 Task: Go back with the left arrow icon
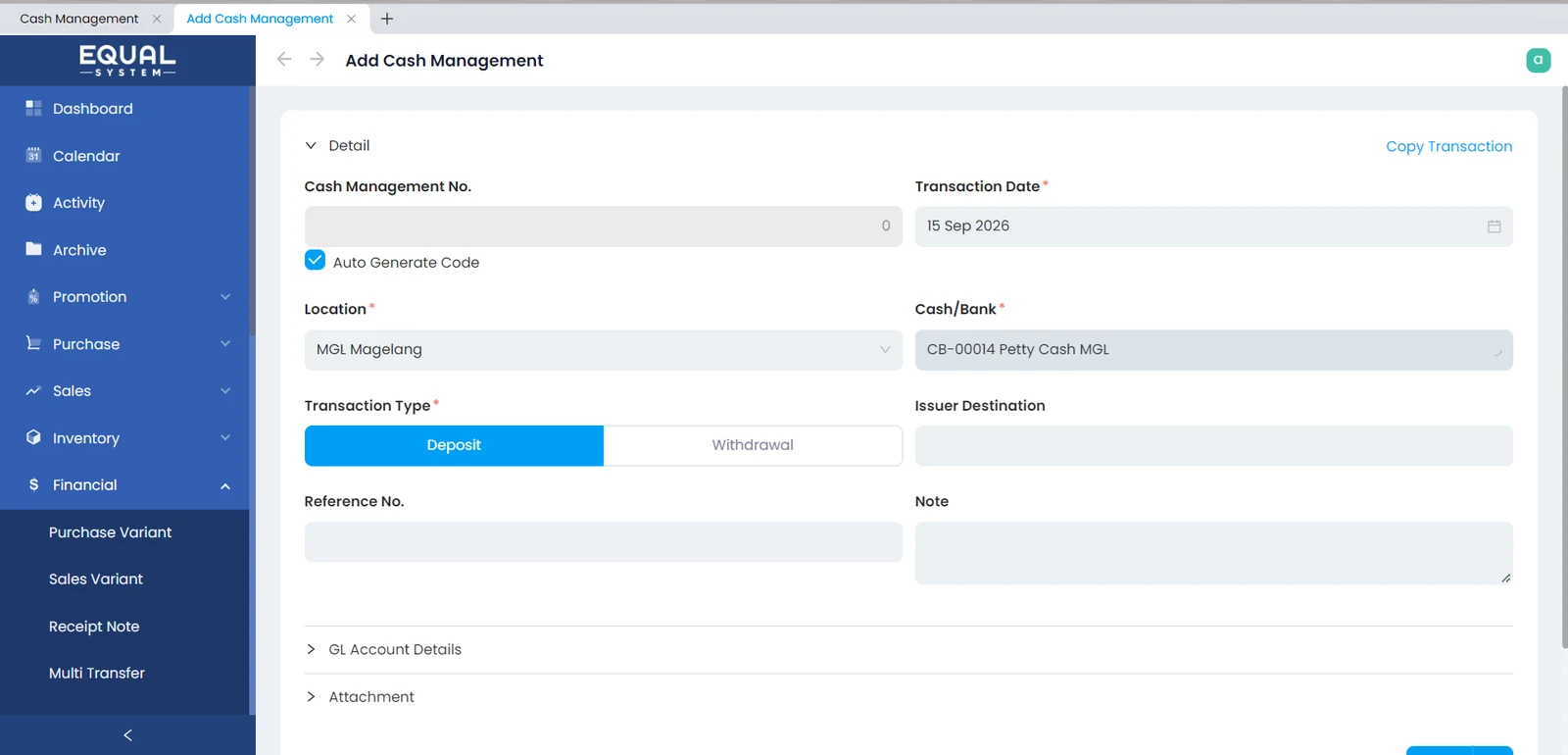[x=284, y=59]
